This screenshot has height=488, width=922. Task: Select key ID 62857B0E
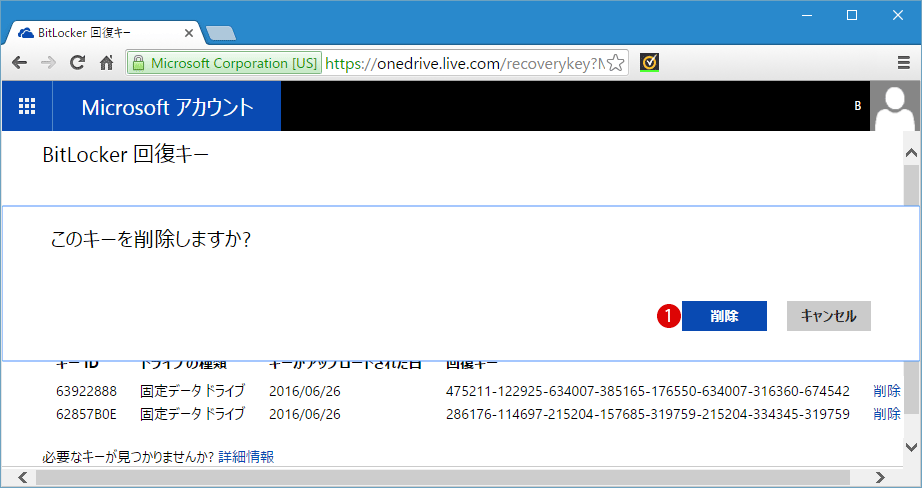coord(86,414)
